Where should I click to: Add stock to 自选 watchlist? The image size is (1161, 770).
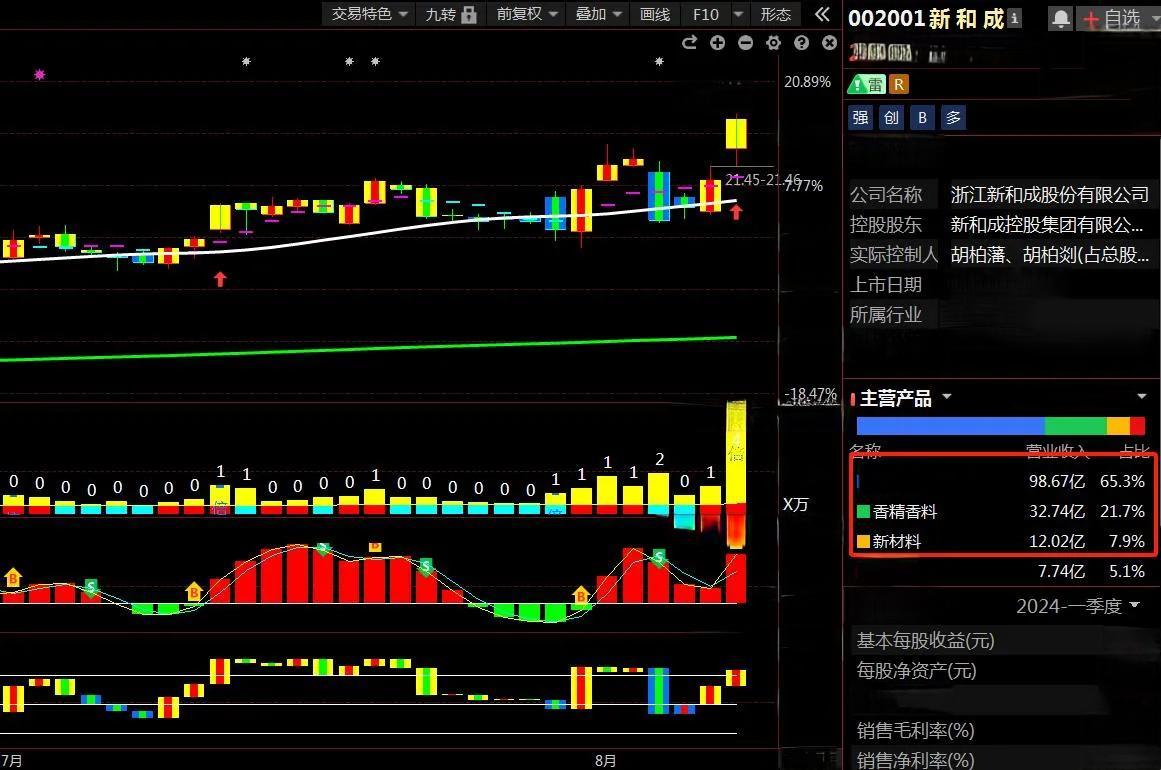point(1113,18)
